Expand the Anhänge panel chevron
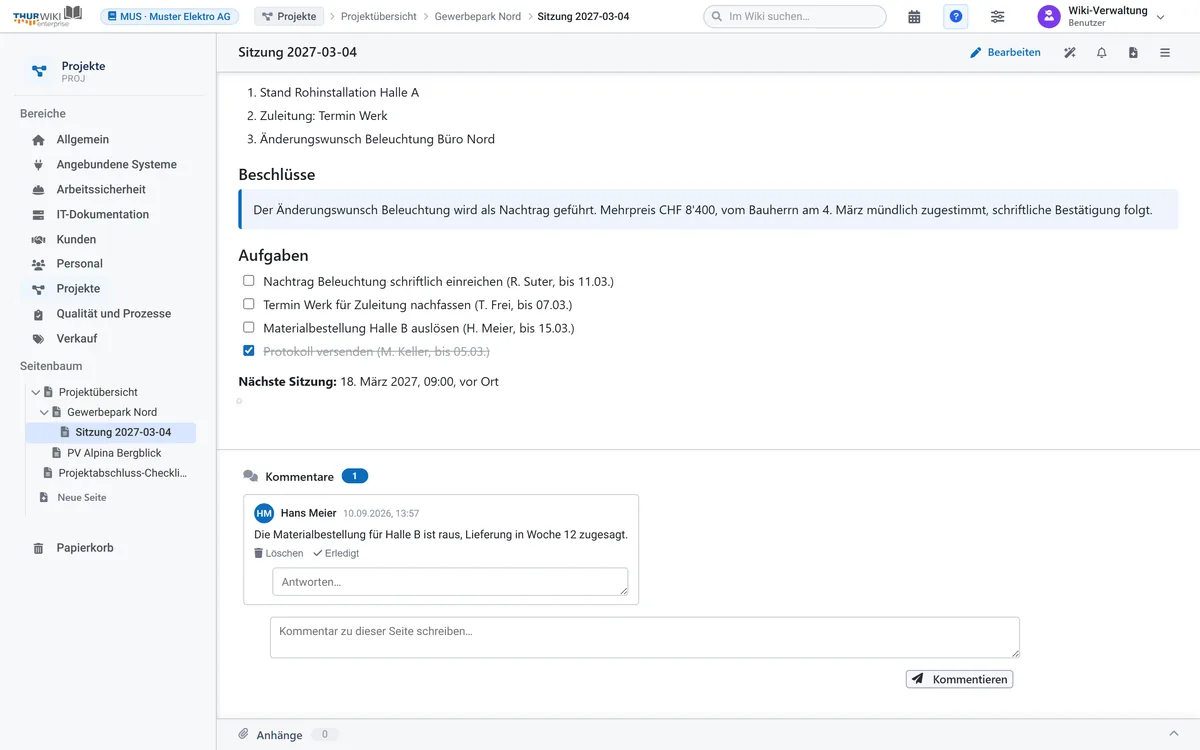This screenshot has width=1200, height=750. coord(1174,734)
